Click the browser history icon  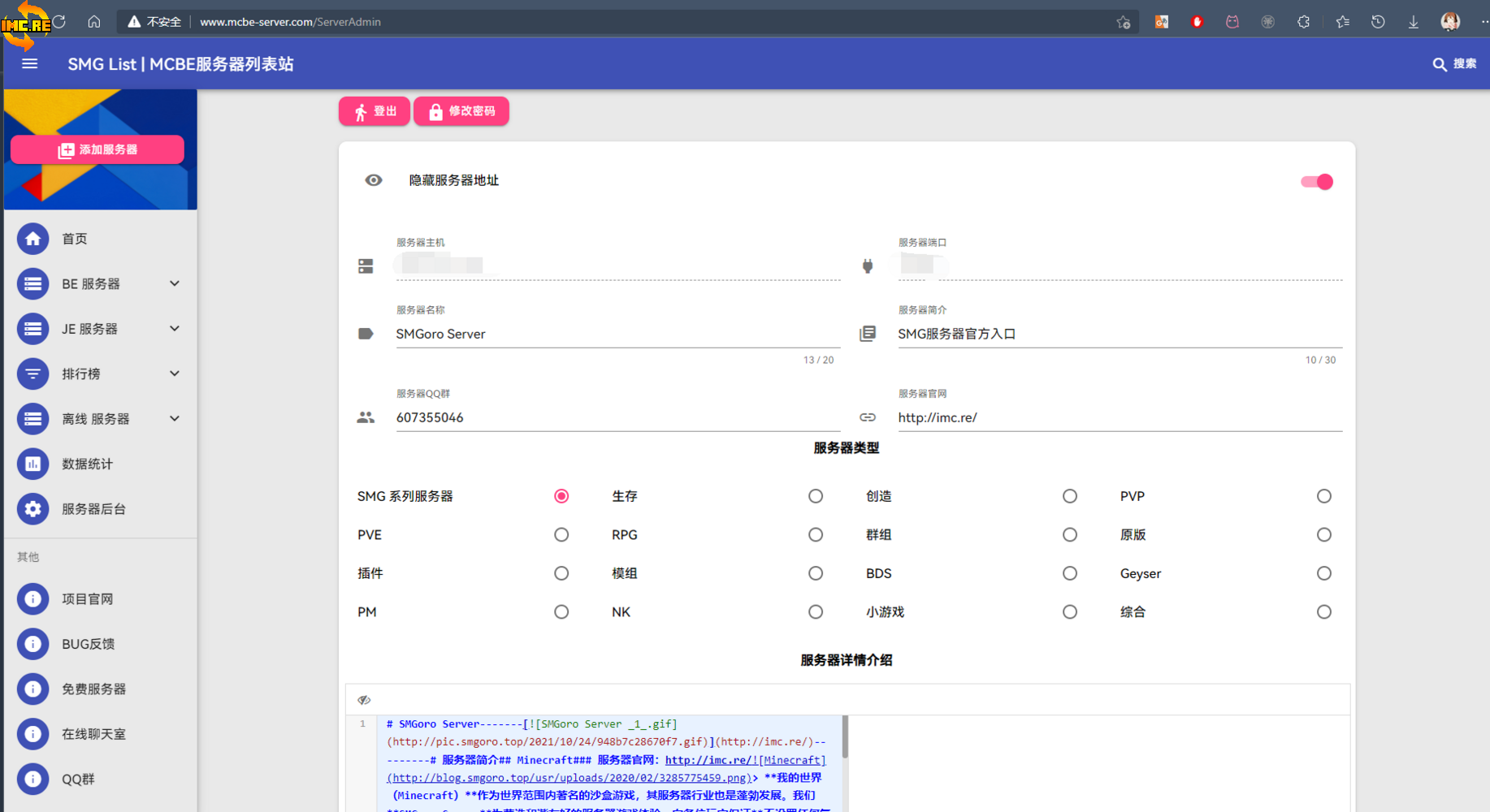coord(1377,22)
